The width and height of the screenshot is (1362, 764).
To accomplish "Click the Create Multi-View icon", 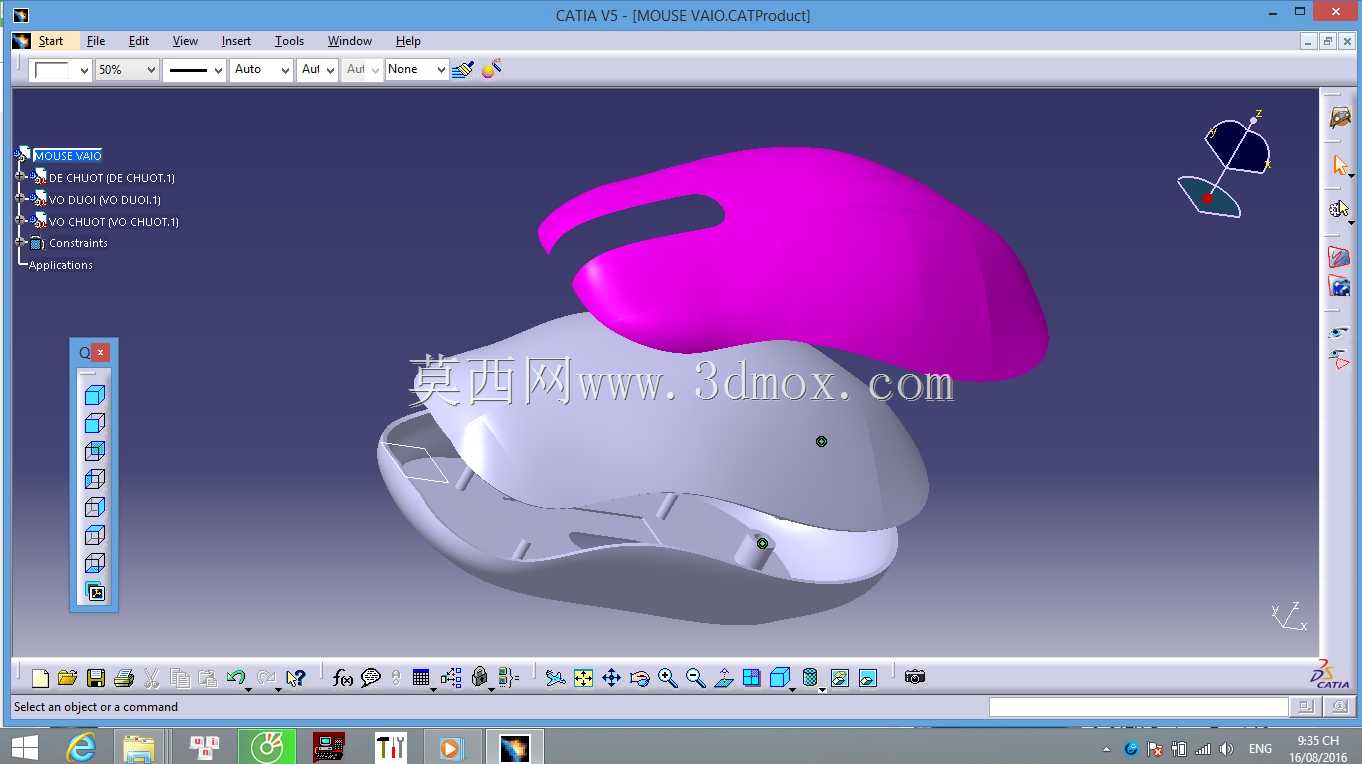I will [x=752, y=678].
